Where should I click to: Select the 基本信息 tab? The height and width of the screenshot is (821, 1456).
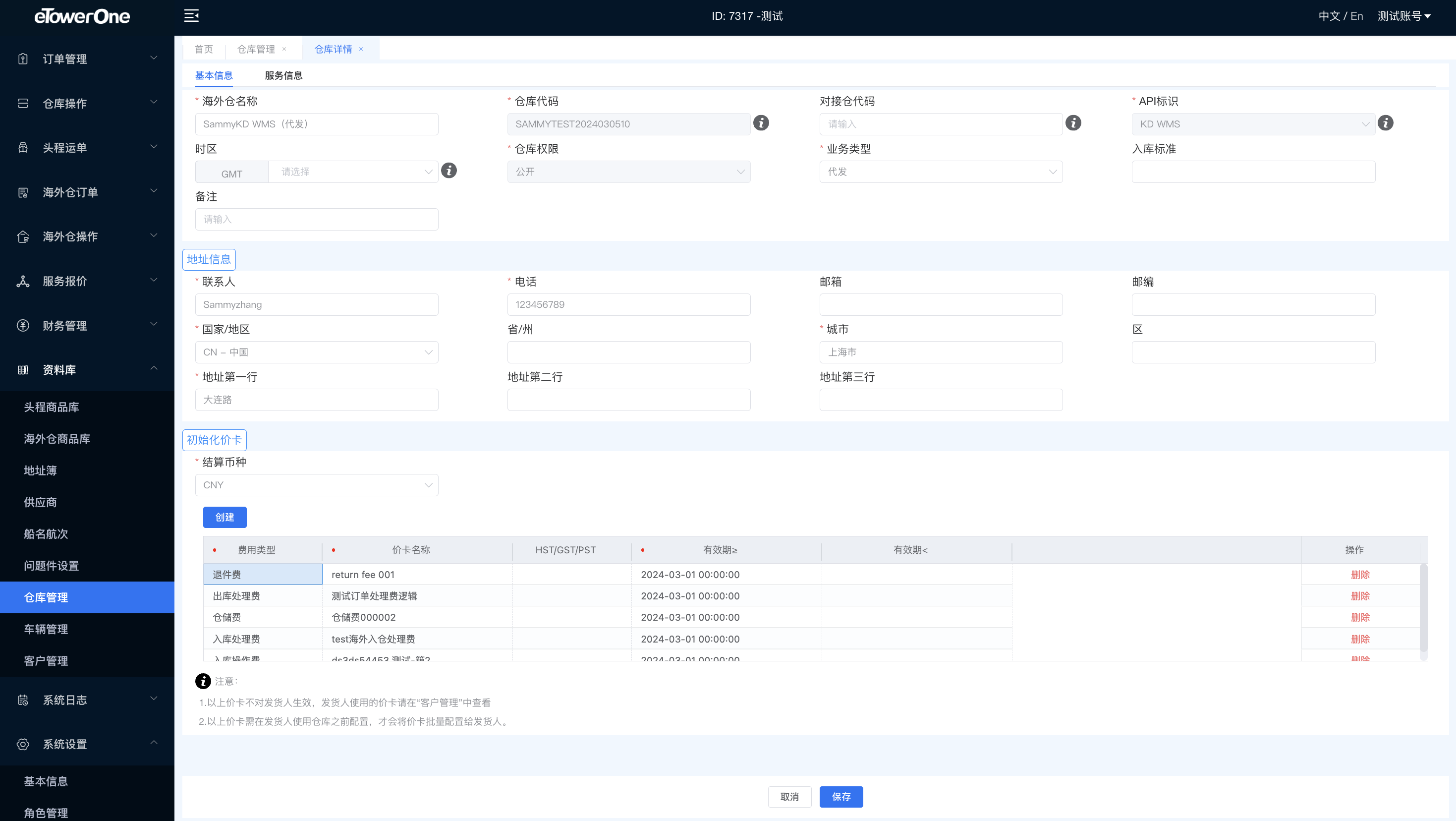click(214, 76)
